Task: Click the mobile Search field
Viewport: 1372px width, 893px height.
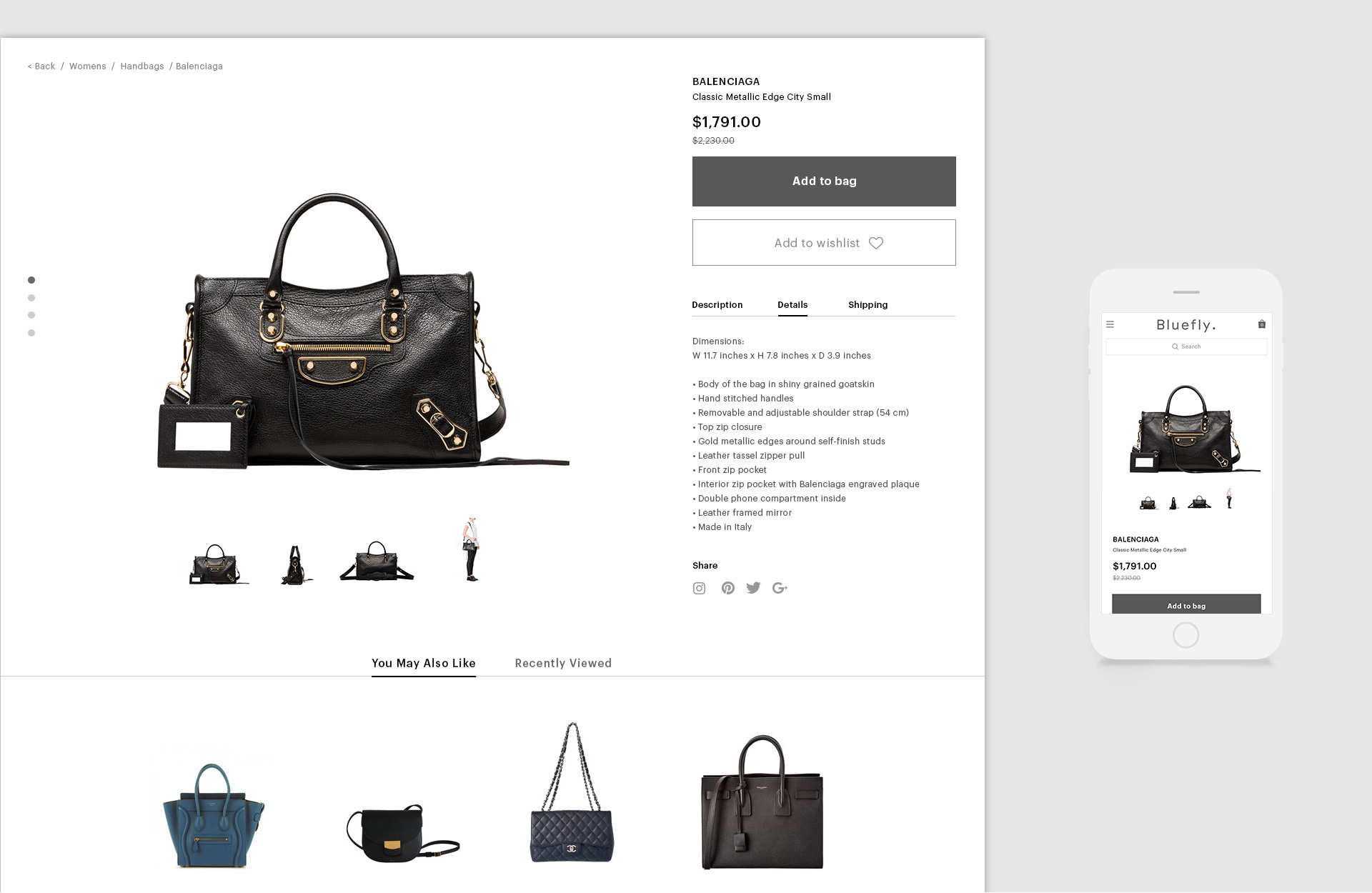Action: 1186,346
